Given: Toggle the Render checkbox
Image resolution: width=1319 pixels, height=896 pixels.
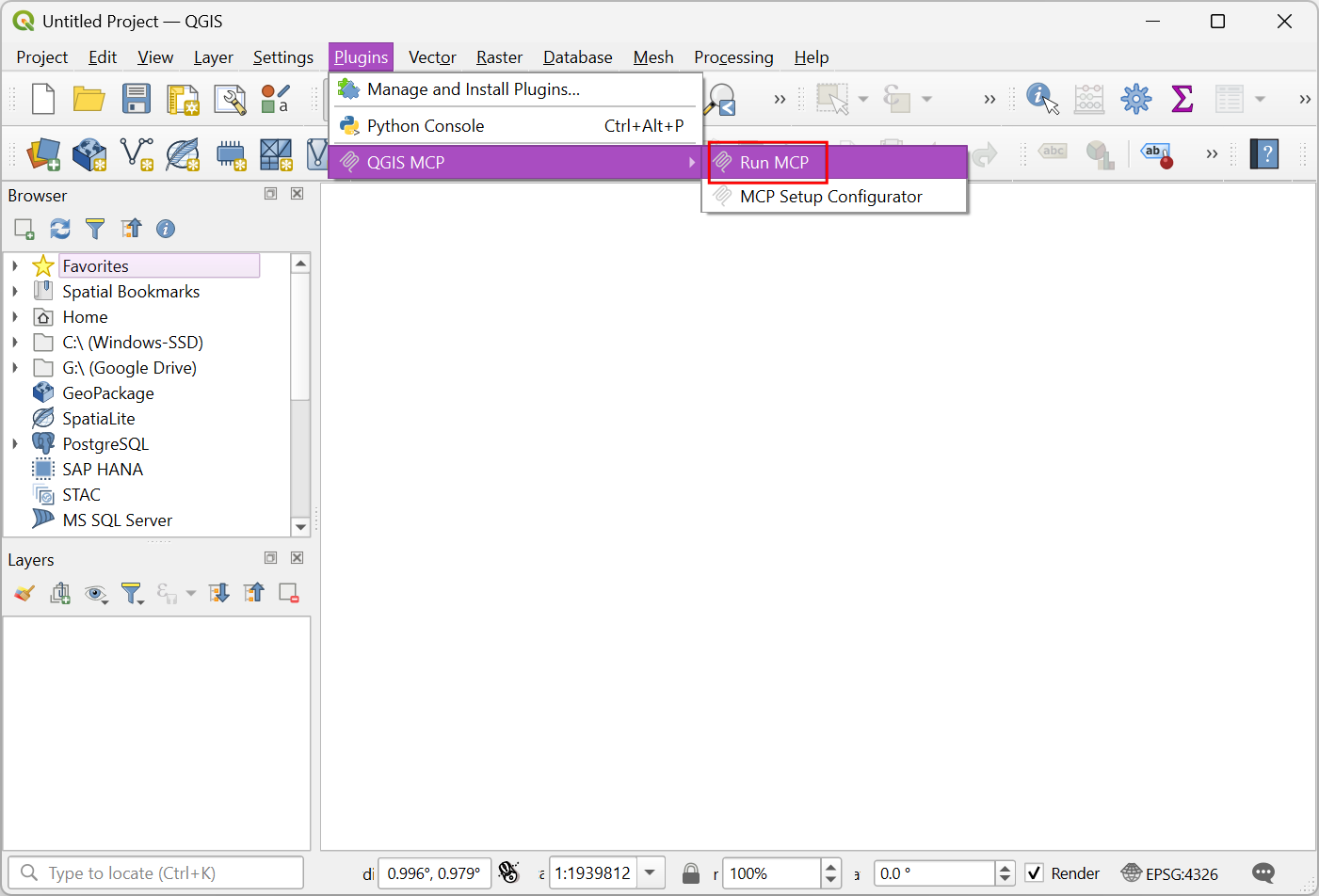Looking at the screenshot, I should click(1034, 873).
